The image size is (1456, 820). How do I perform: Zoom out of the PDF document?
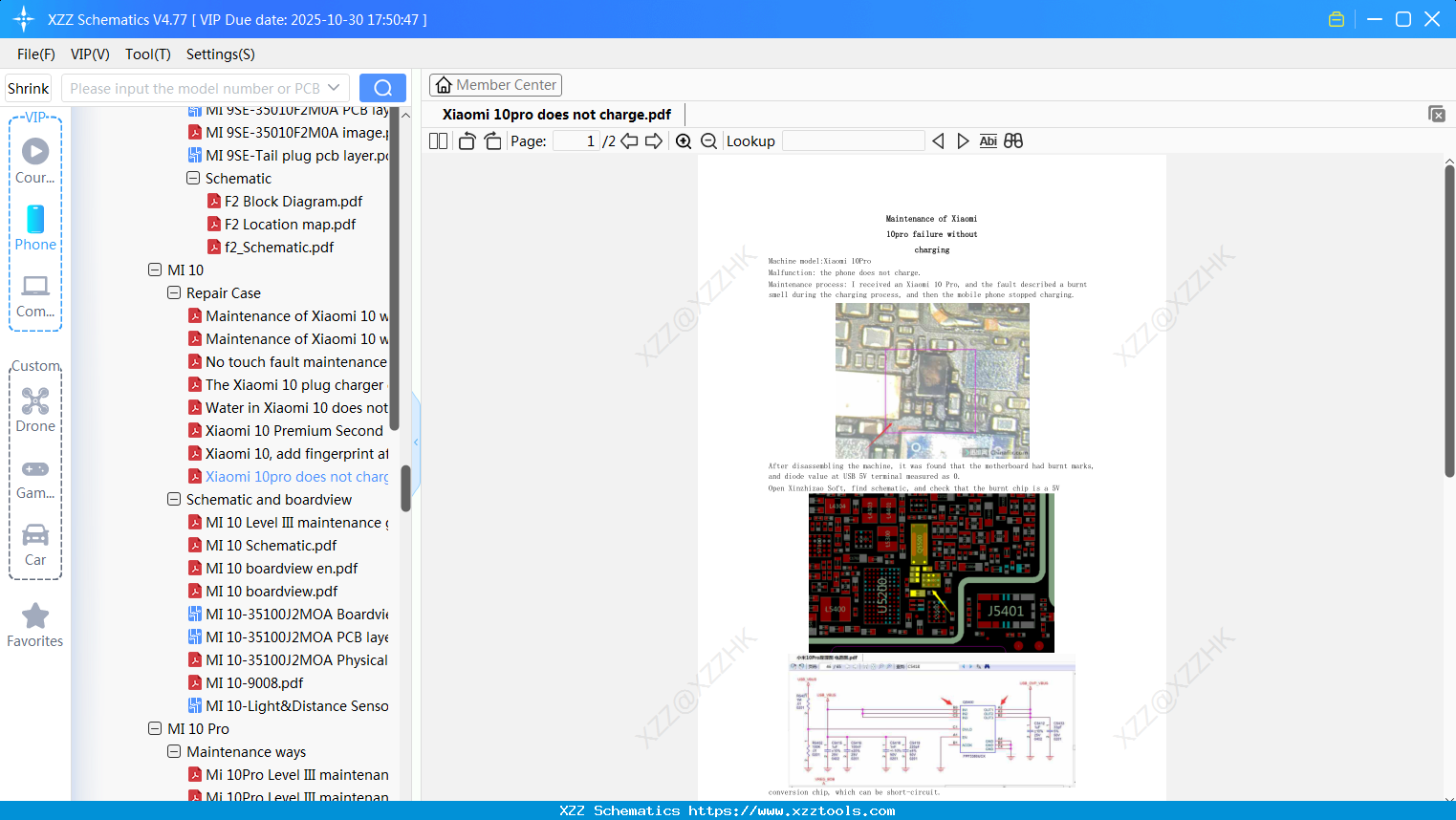708,141
